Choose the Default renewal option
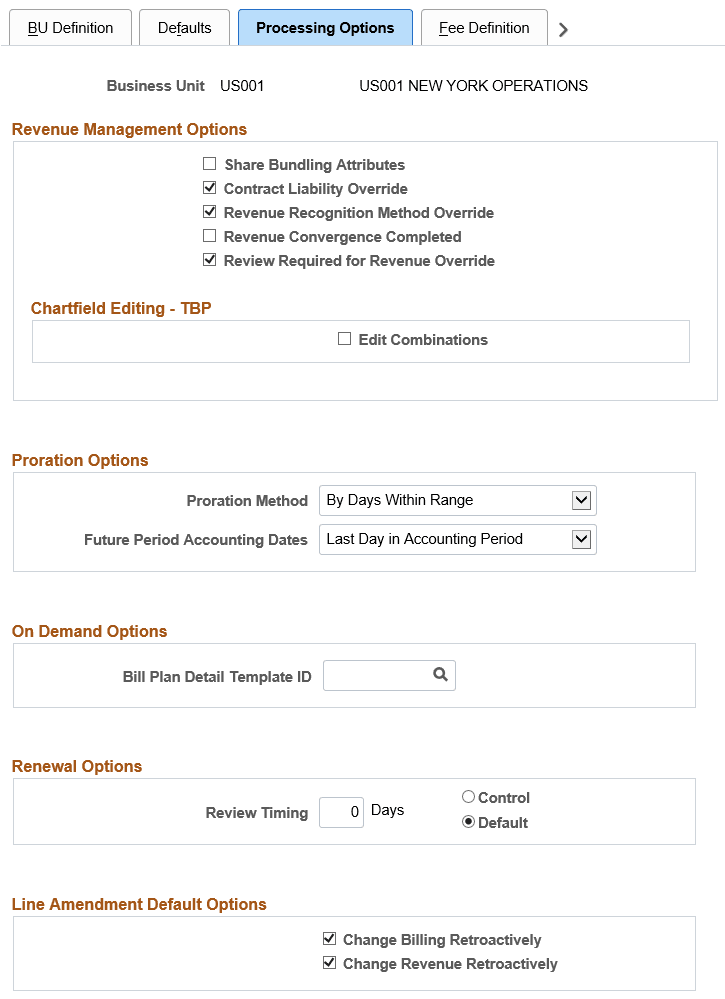 pos(467,821)
